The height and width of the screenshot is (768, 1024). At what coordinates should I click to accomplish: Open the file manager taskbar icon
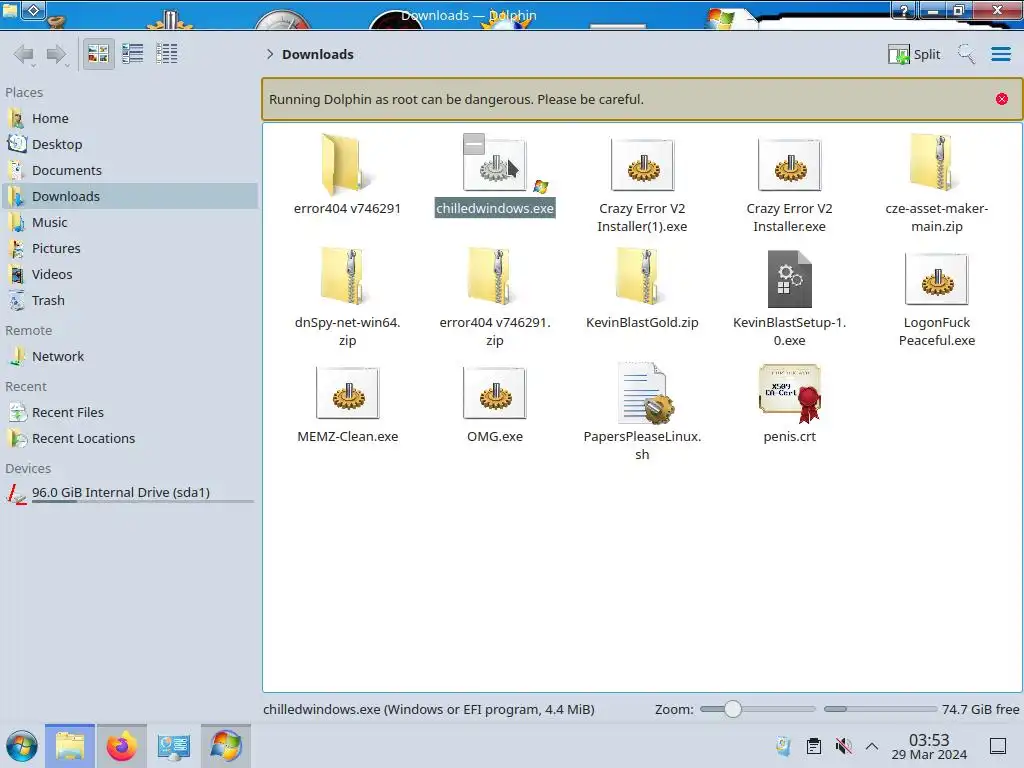70,746
